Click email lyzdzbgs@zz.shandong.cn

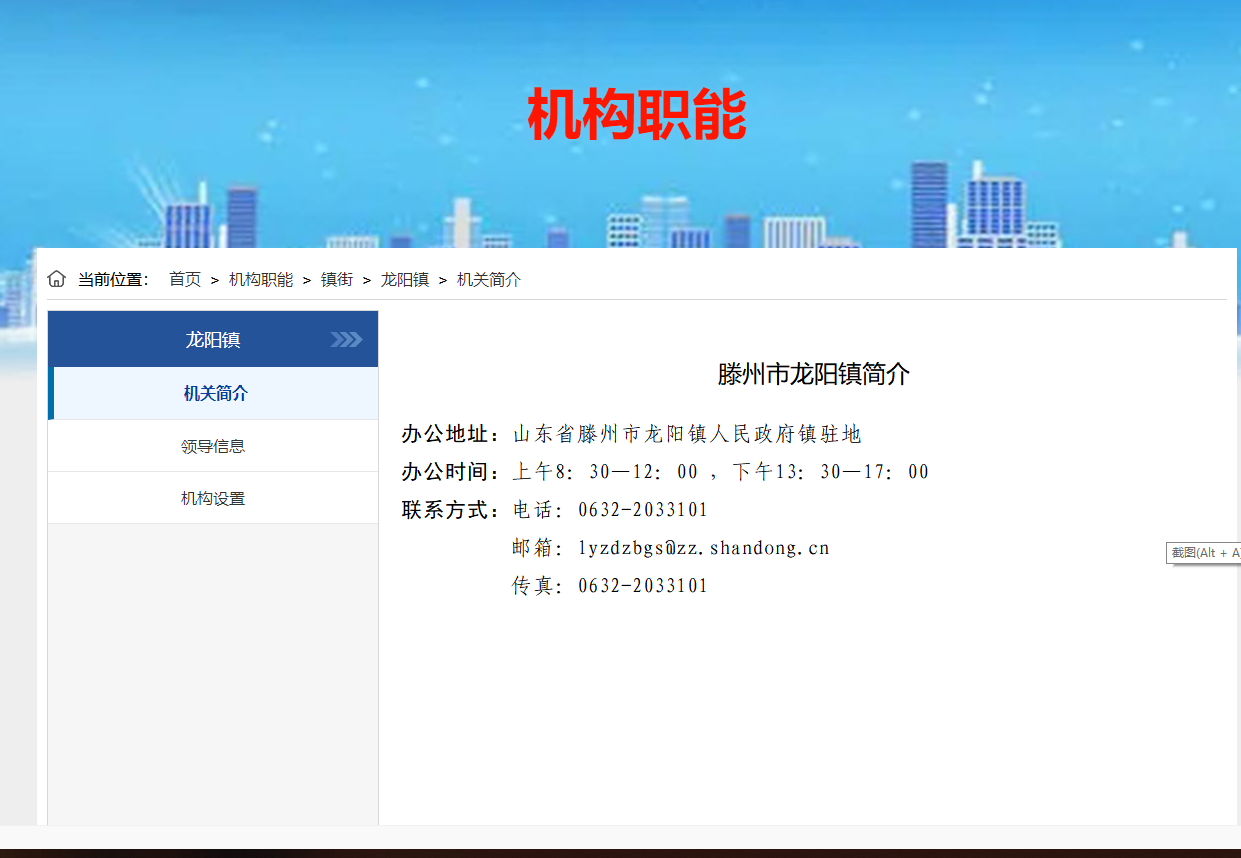click(704, 548)
